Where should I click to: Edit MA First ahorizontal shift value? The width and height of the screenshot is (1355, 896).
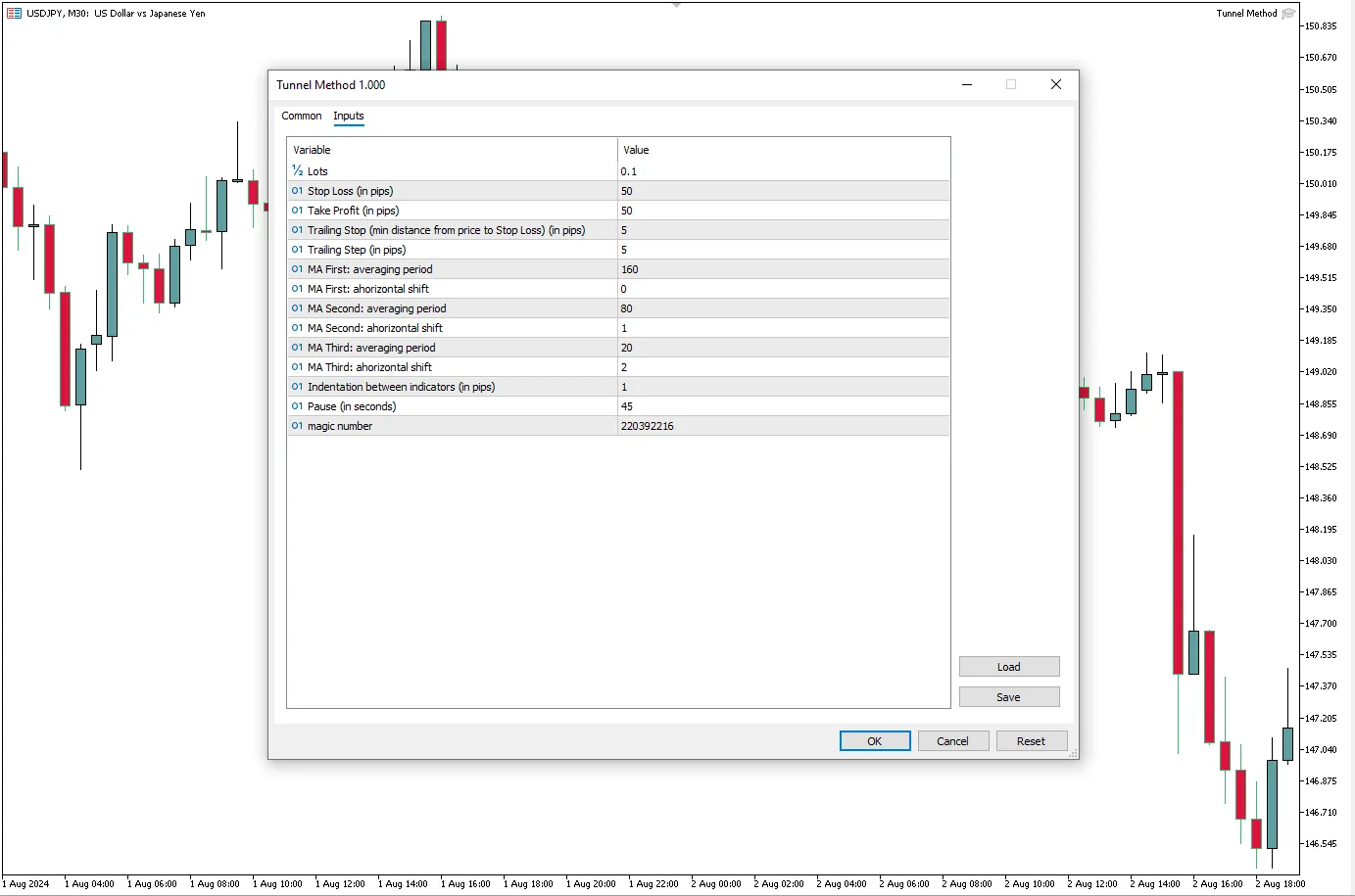(784, 289)
